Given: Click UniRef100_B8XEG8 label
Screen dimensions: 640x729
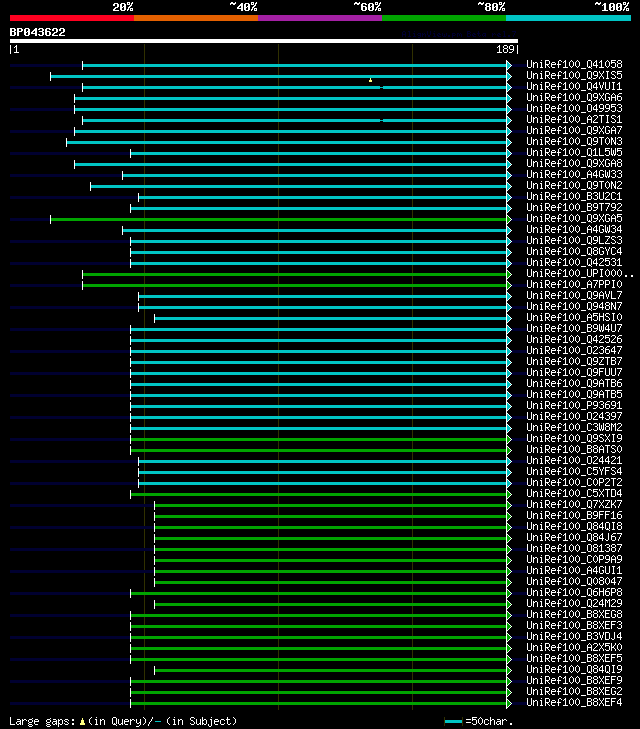Looking at the screenshot, I should coord(574,615).
